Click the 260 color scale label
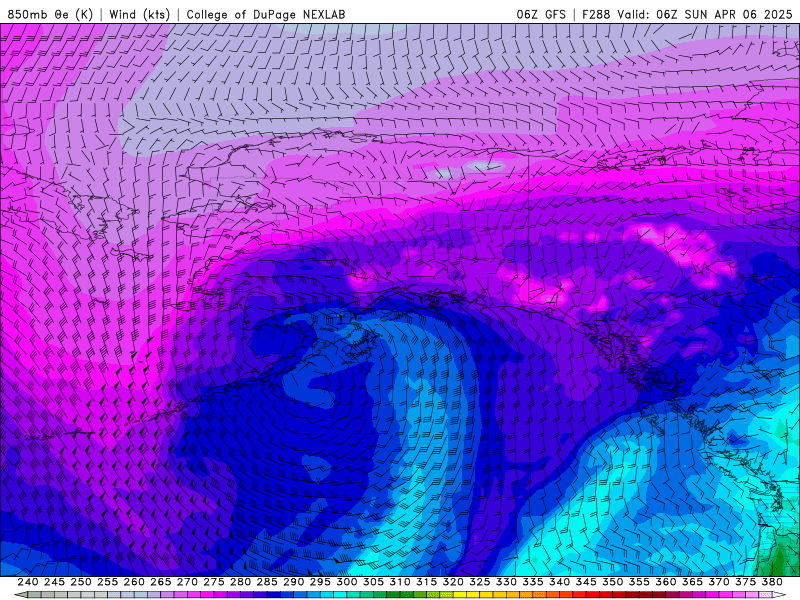Image resolution: width=800 pixels, height=600 pixels. click(x=134, y=582)
